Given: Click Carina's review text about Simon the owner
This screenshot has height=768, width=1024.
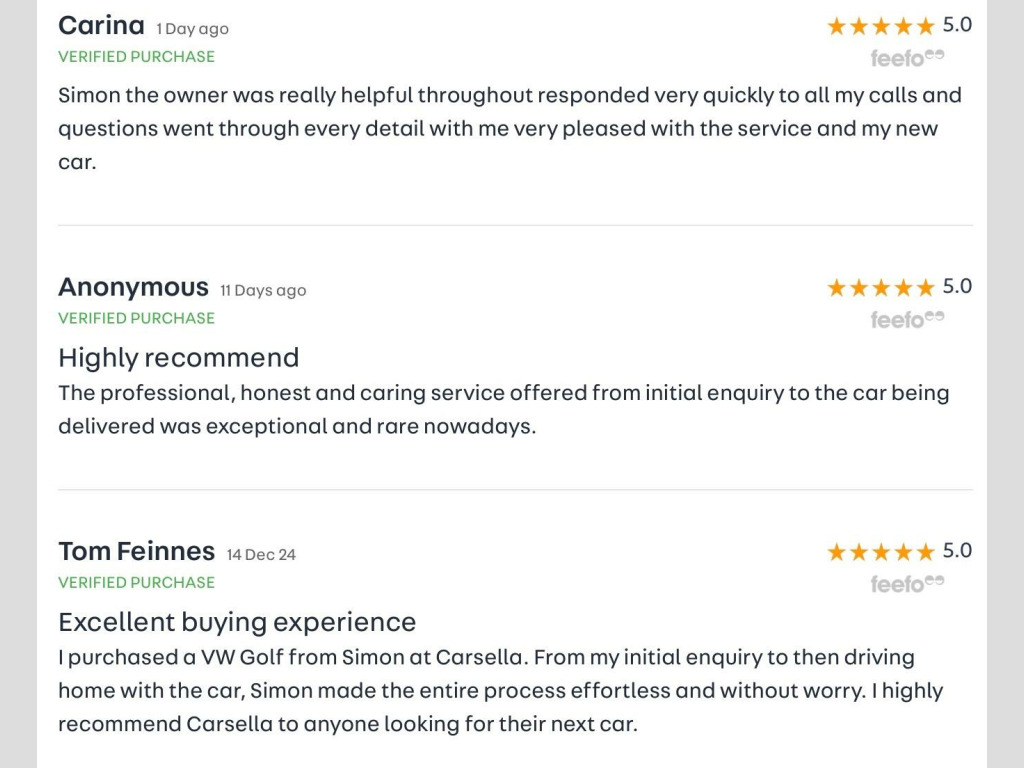Looking at the screenshot, I should (x=510, y=129).
